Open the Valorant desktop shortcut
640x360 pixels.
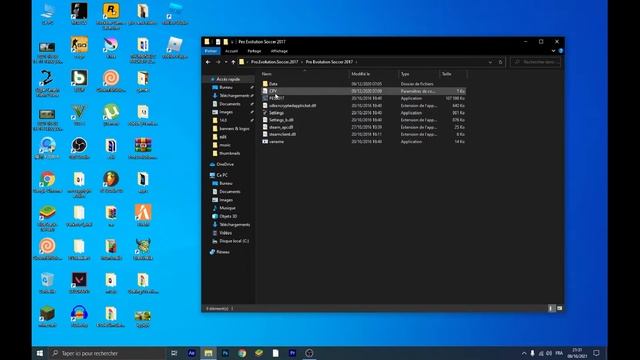pos(79,283)
